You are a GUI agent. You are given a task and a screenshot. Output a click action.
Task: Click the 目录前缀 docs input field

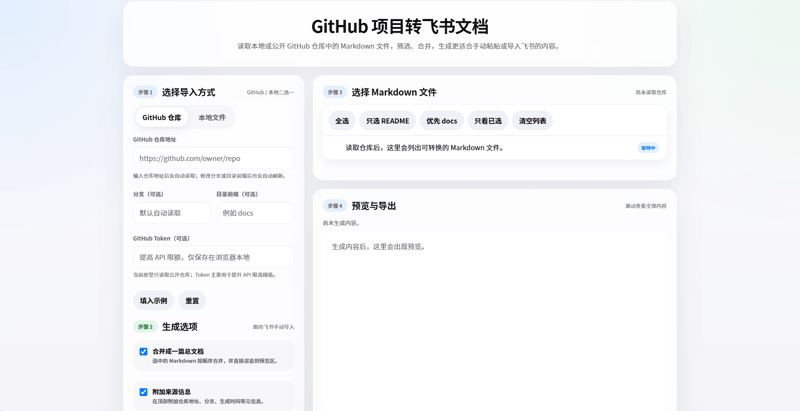point(255,213)
